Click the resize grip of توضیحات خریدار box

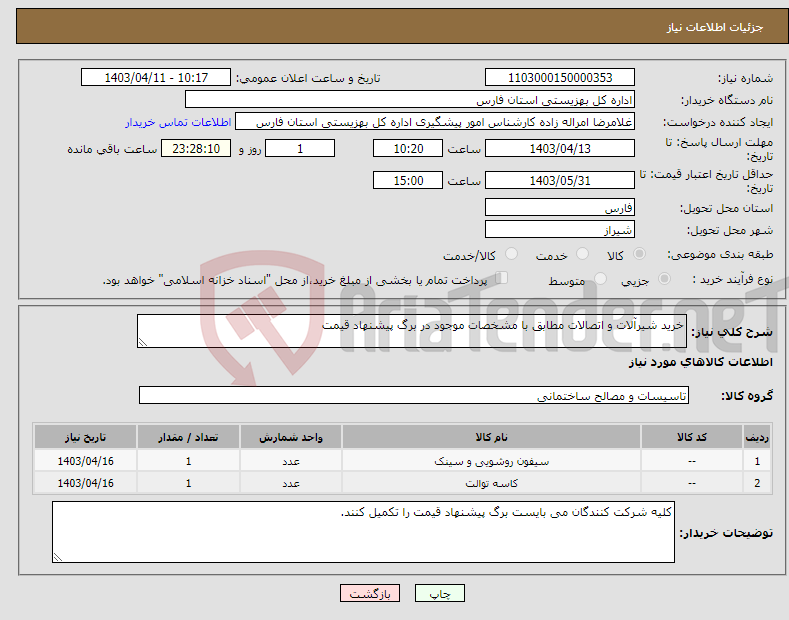[x=58, y=557]
